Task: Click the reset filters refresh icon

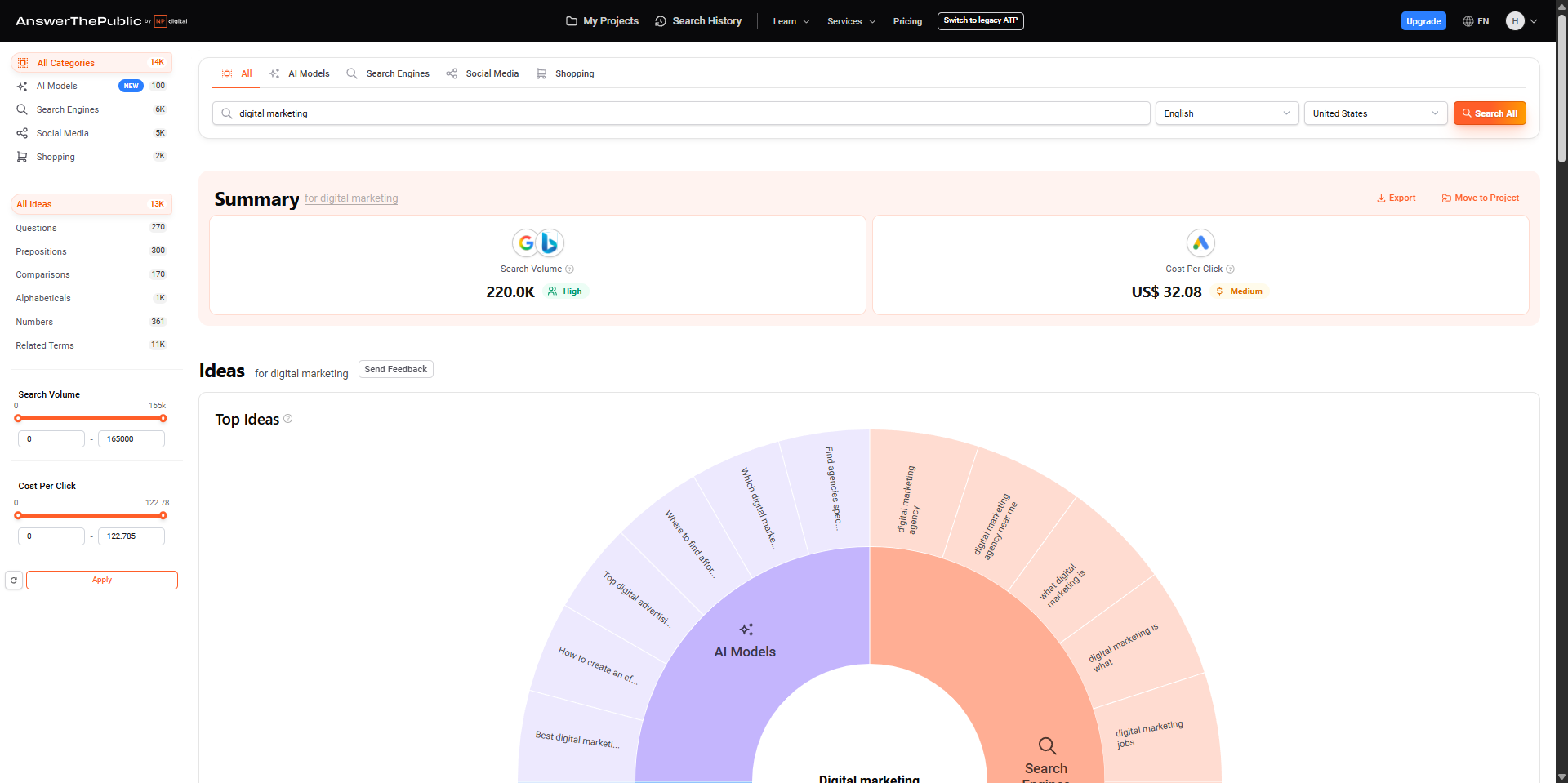Action: tap(14, 580)
